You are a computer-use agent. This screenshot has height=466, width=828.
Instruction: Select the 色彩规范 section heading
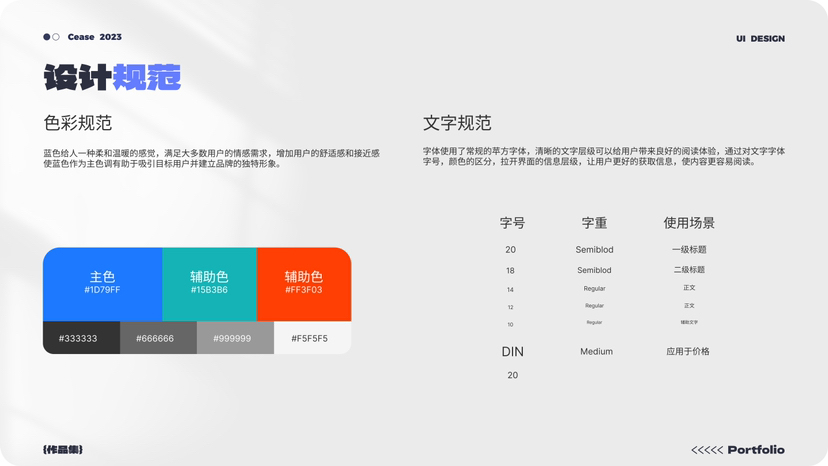(78, 123)
